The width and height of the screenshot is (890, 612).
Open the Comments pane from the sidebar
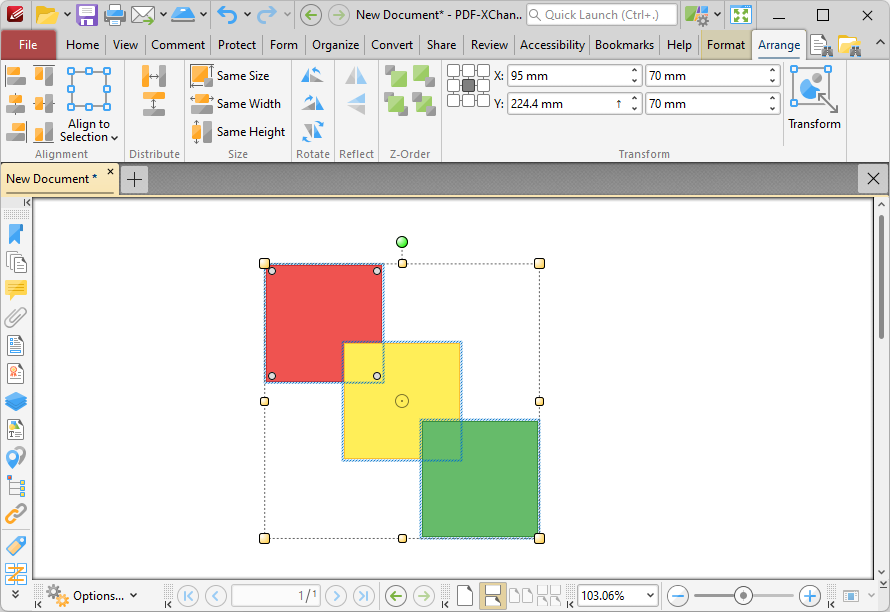(16, 290)
